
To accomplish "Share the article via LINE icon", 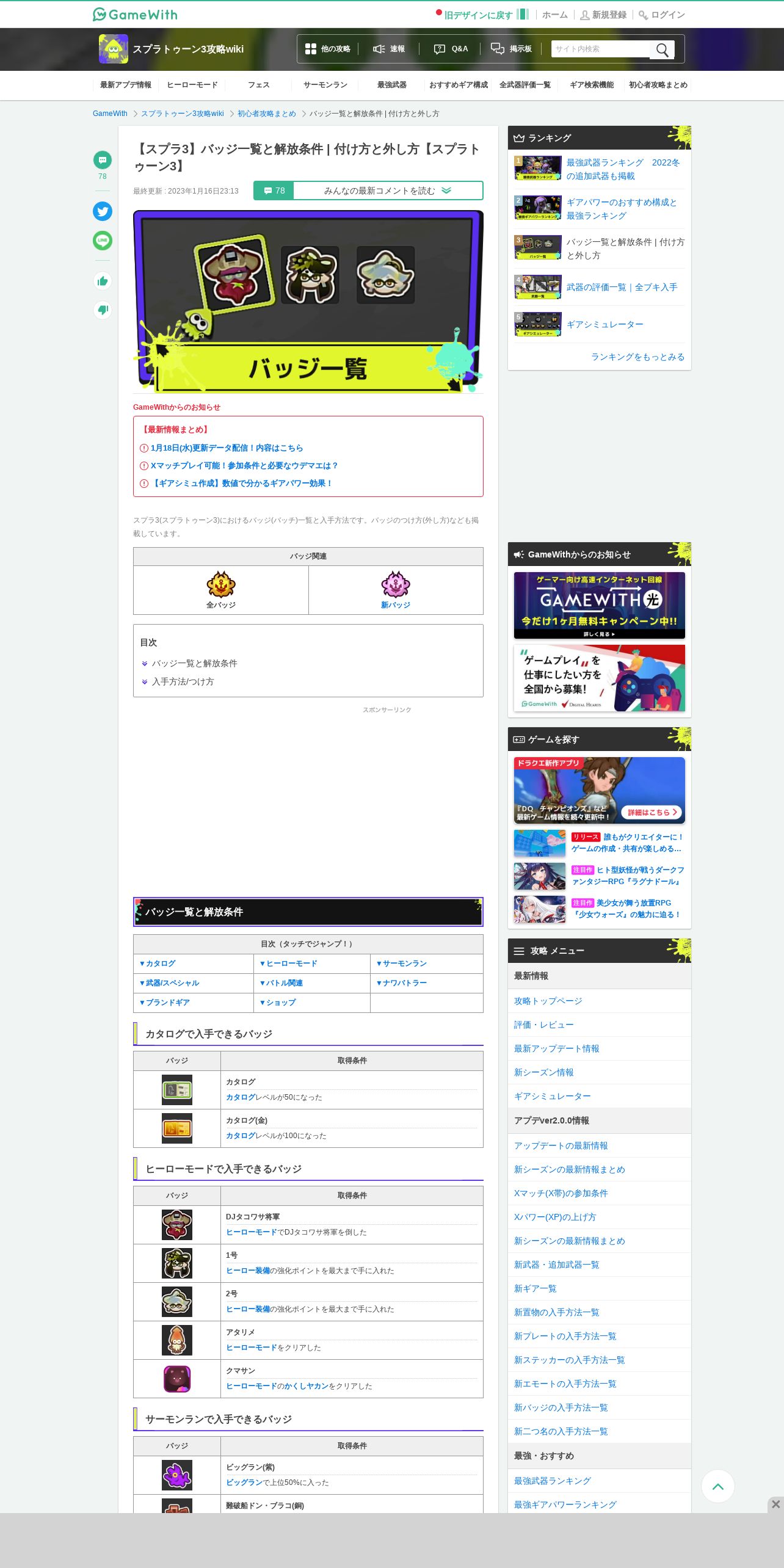I will coord(103,241).
